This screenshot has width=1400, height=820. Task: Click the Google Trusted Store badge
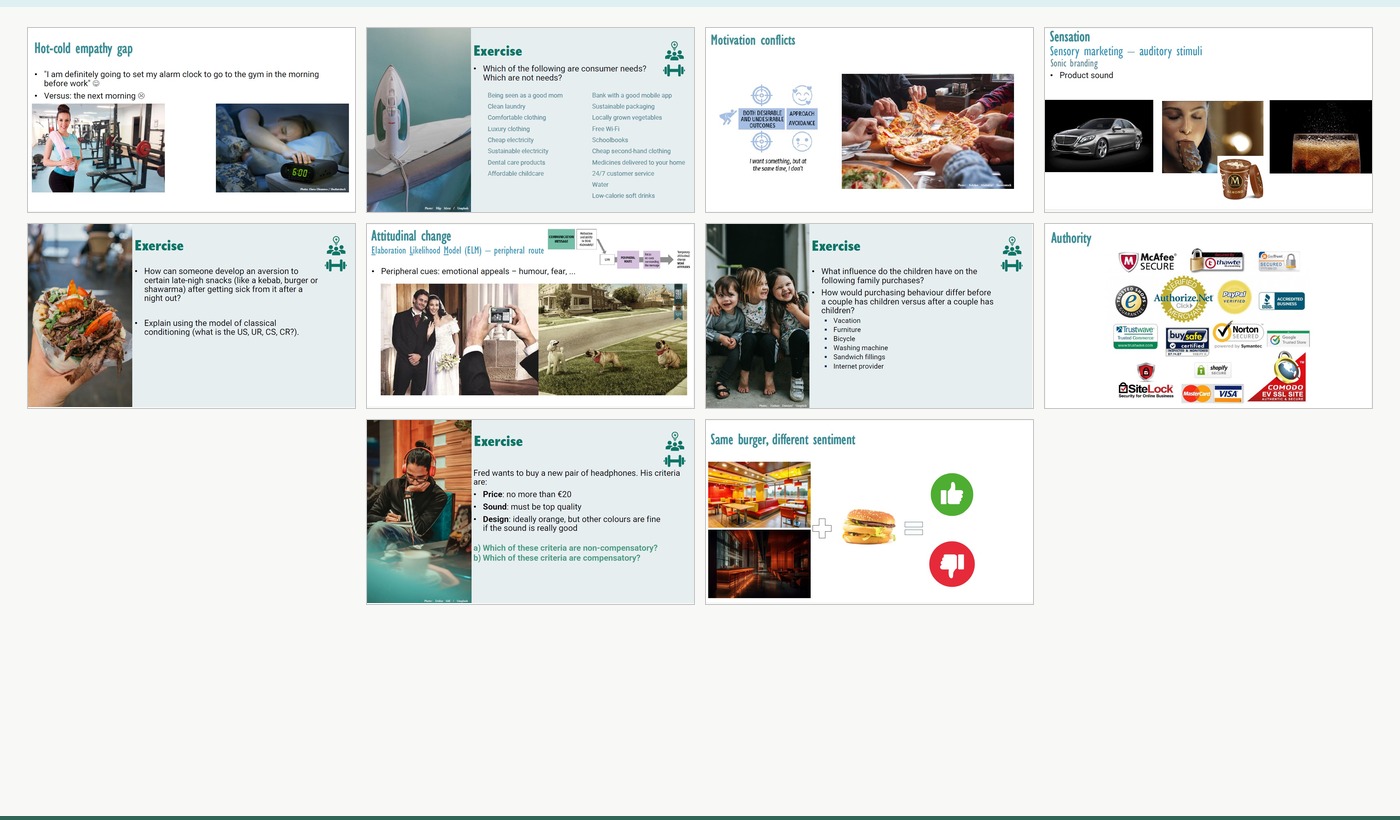click(1288, 338)
